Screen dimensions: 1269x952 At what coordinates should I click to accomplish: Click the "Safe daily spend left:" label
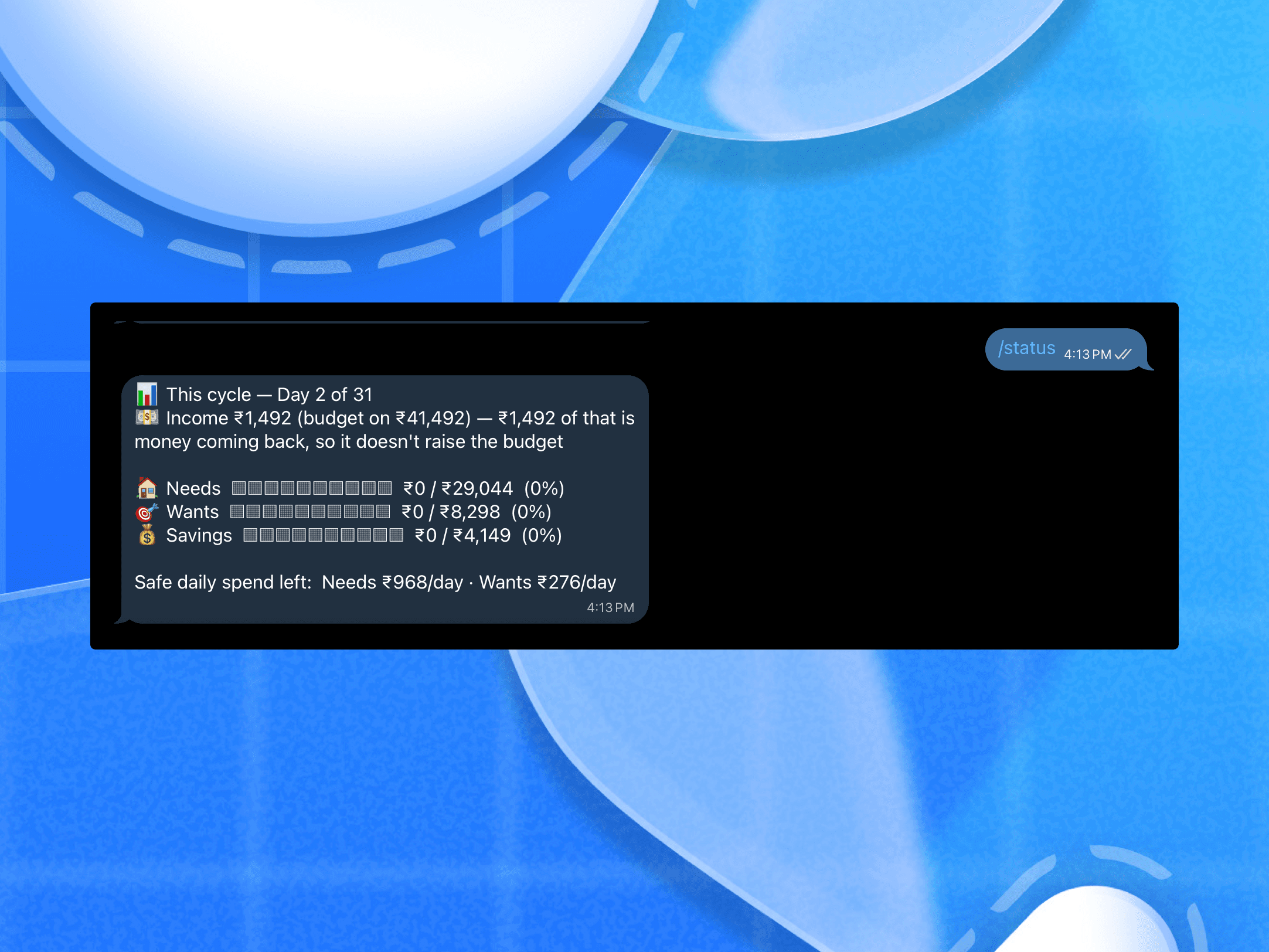(x=223, y=582)
